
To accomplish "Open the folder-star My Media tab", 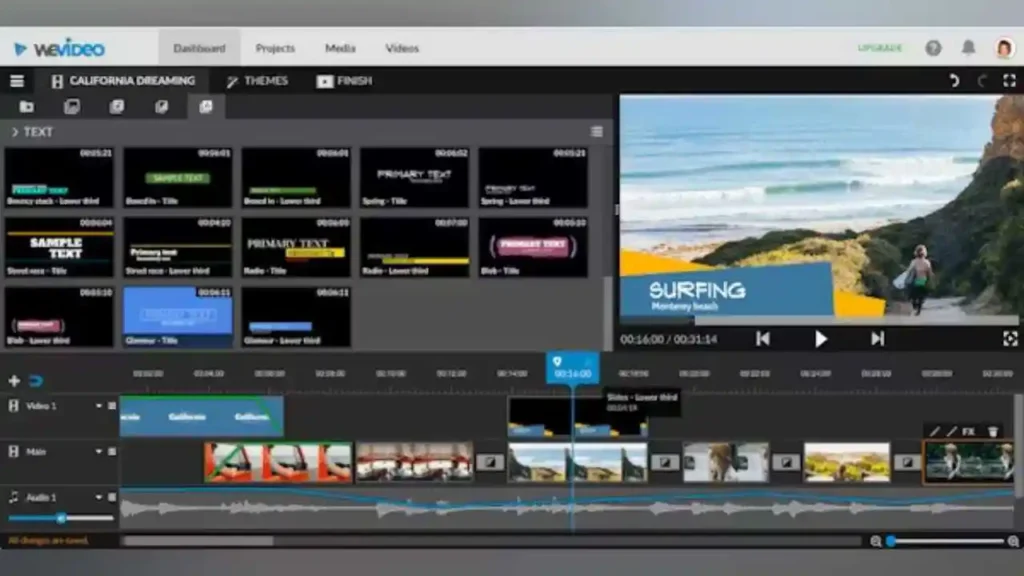I will (27, 106).
